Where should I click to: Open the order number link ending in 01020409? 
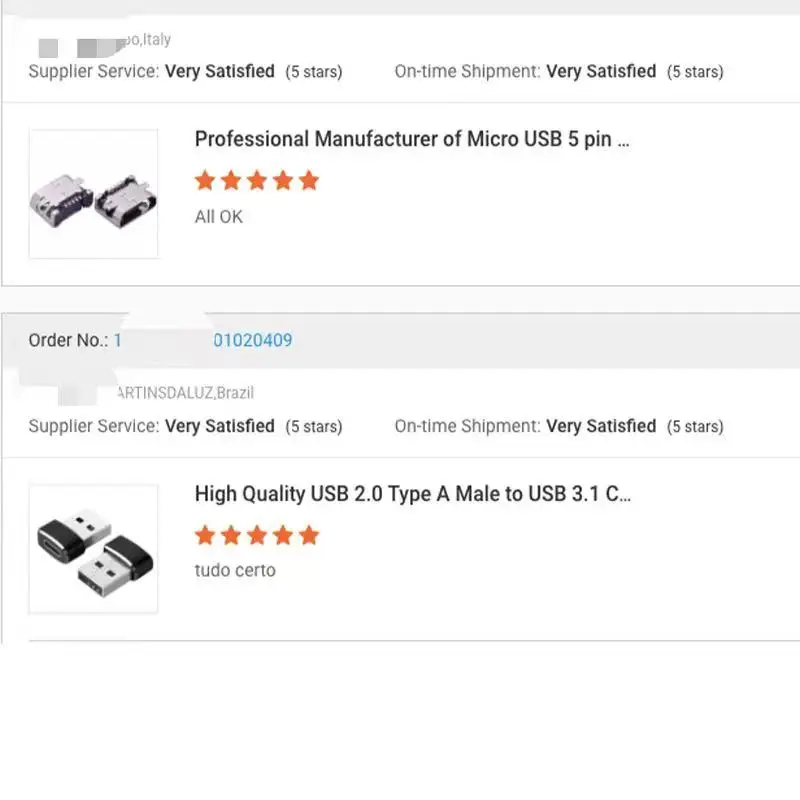tap(252, 340)
